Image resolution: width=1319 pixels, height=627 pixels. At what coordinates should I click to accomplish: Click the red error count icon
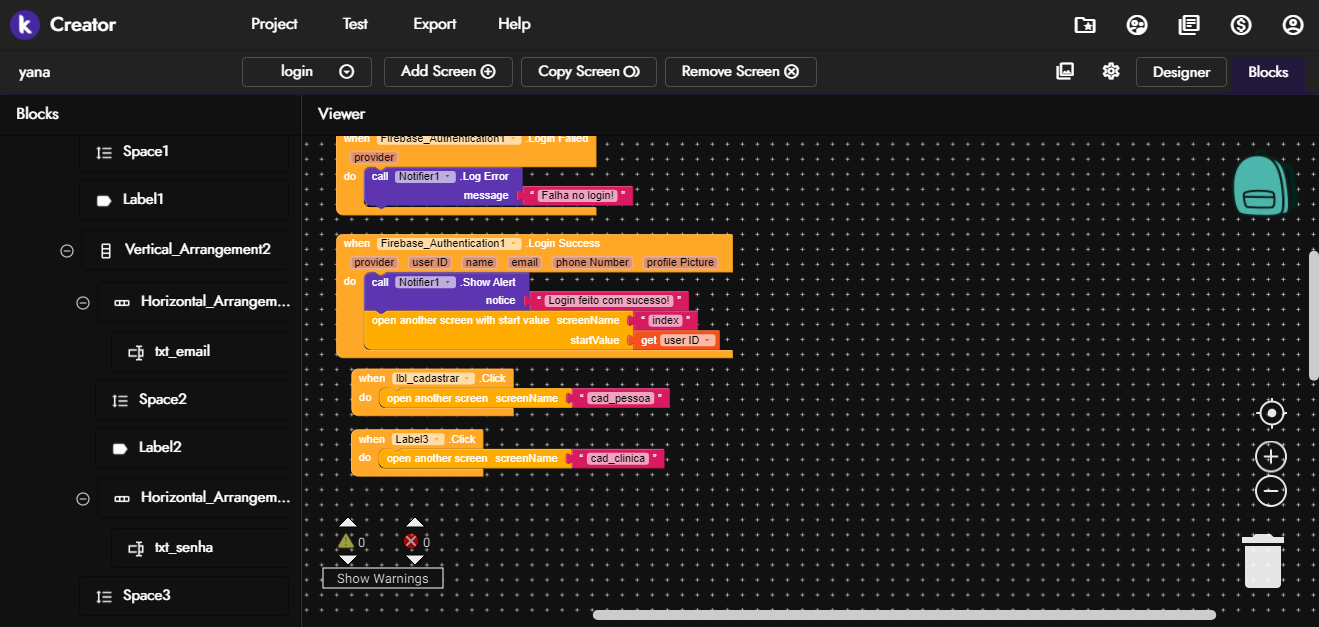pos(410,541)
